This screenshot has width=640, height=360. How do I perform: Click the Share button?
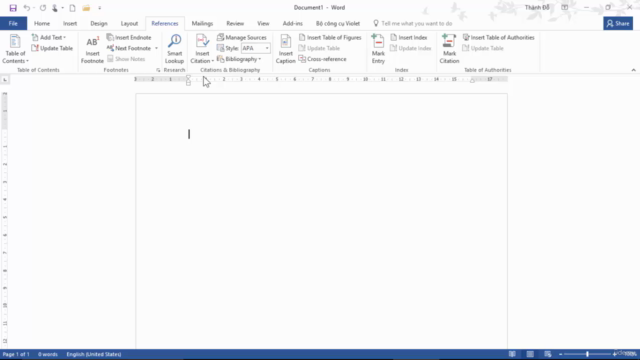[x=618, y=23]
